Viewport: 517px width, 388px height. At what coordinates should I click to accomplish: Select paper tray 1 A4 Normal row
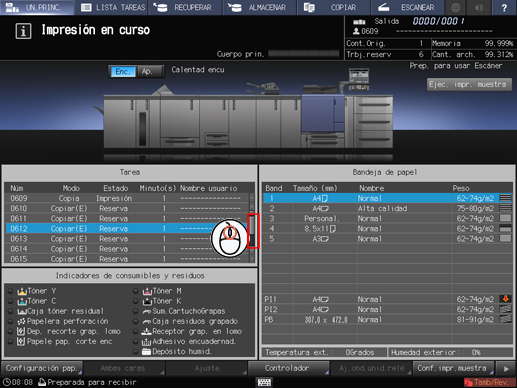[x=387, y=198]
